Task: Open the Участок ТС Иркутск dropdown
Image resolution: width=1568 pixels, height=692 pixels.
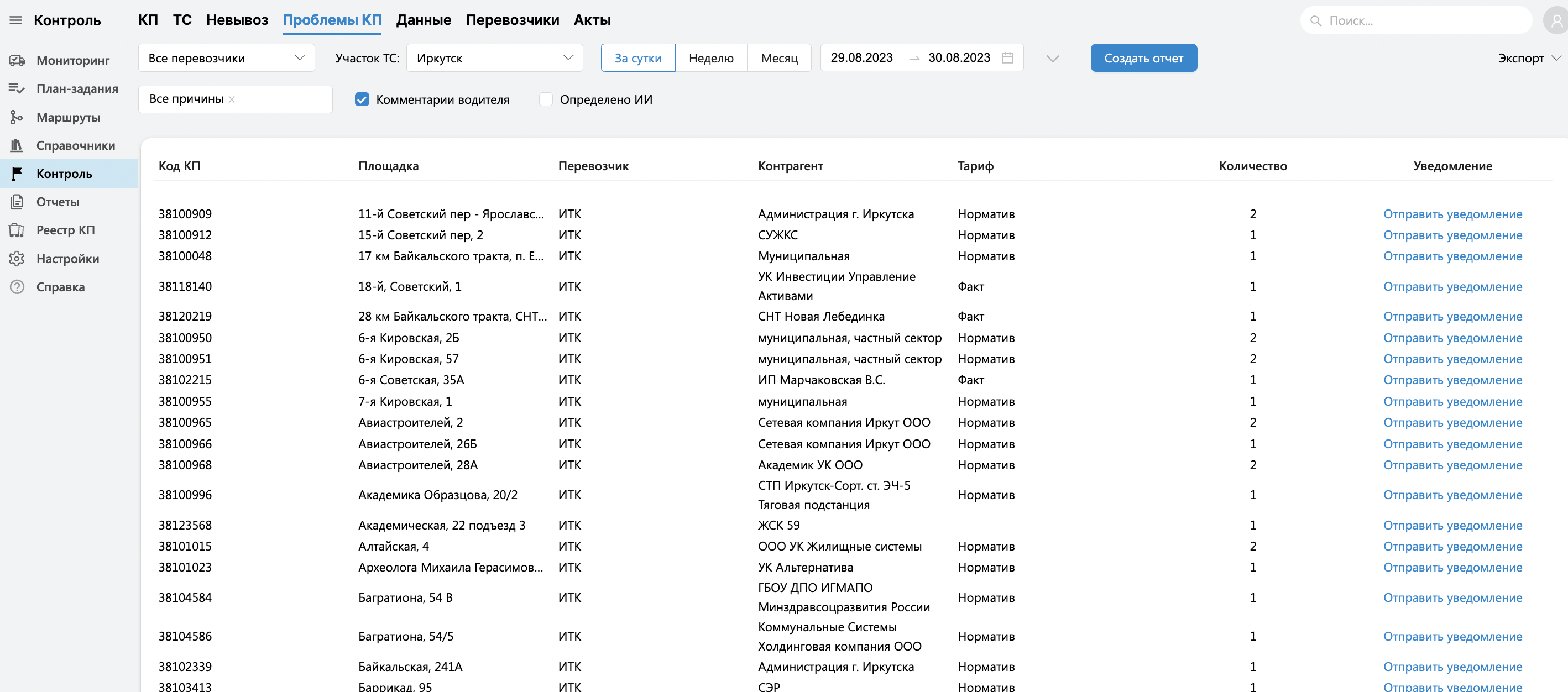Action: coord(494,58)
